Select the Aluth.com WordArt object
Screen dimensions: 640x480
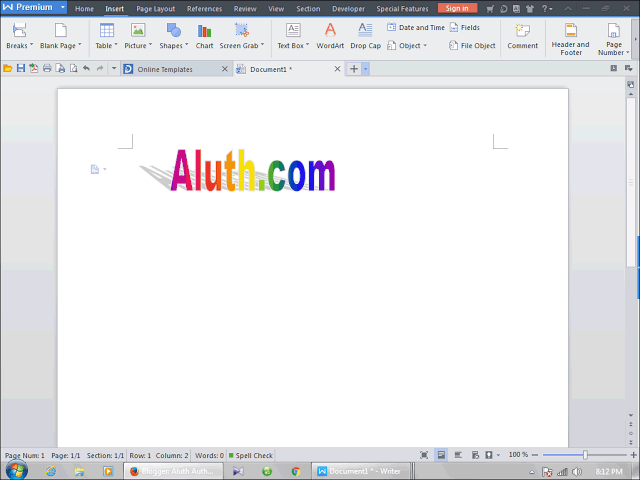tap(252, 170)
